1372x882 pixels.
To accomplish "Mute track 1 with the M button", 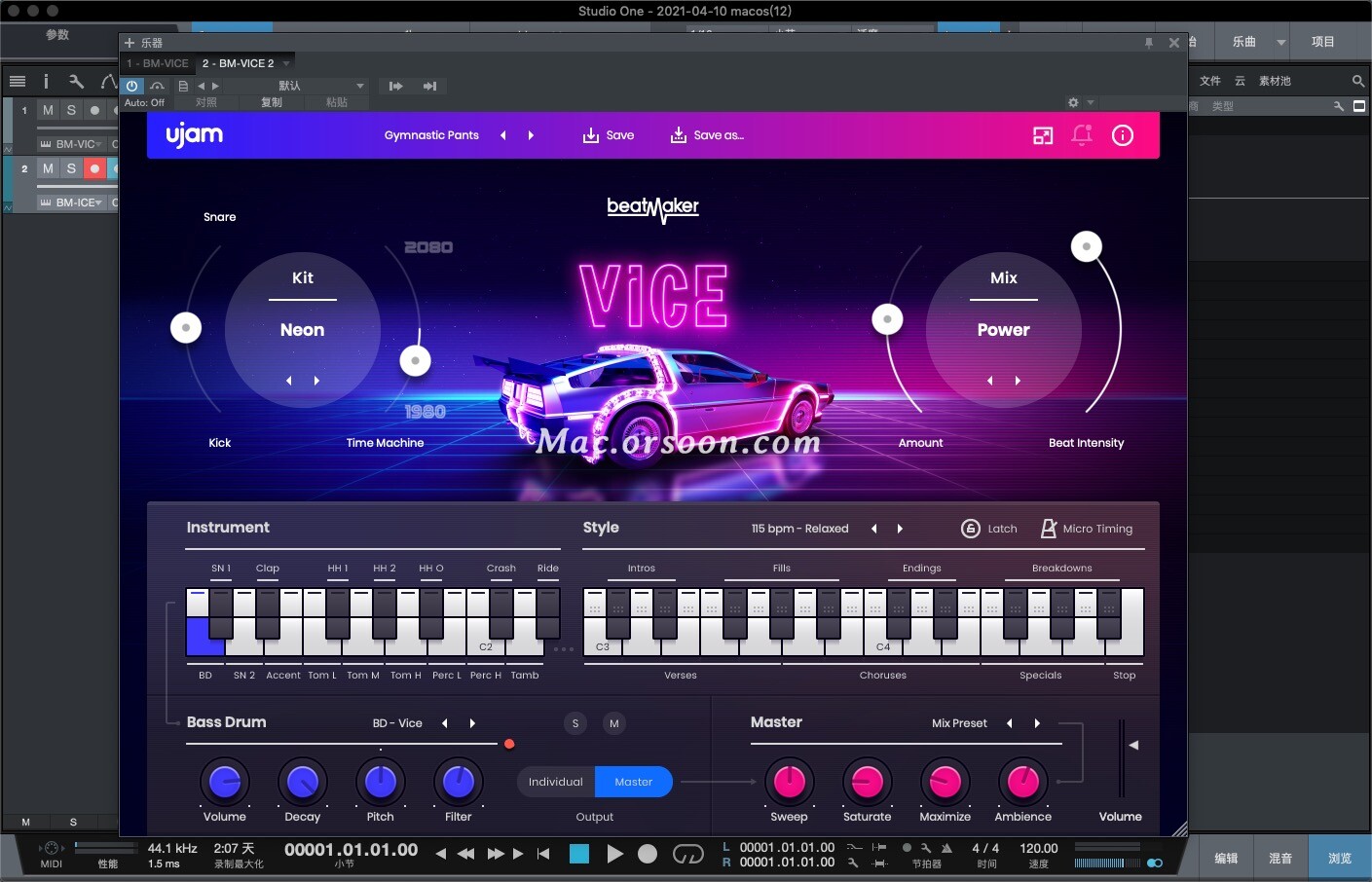I will pos(48,110).
